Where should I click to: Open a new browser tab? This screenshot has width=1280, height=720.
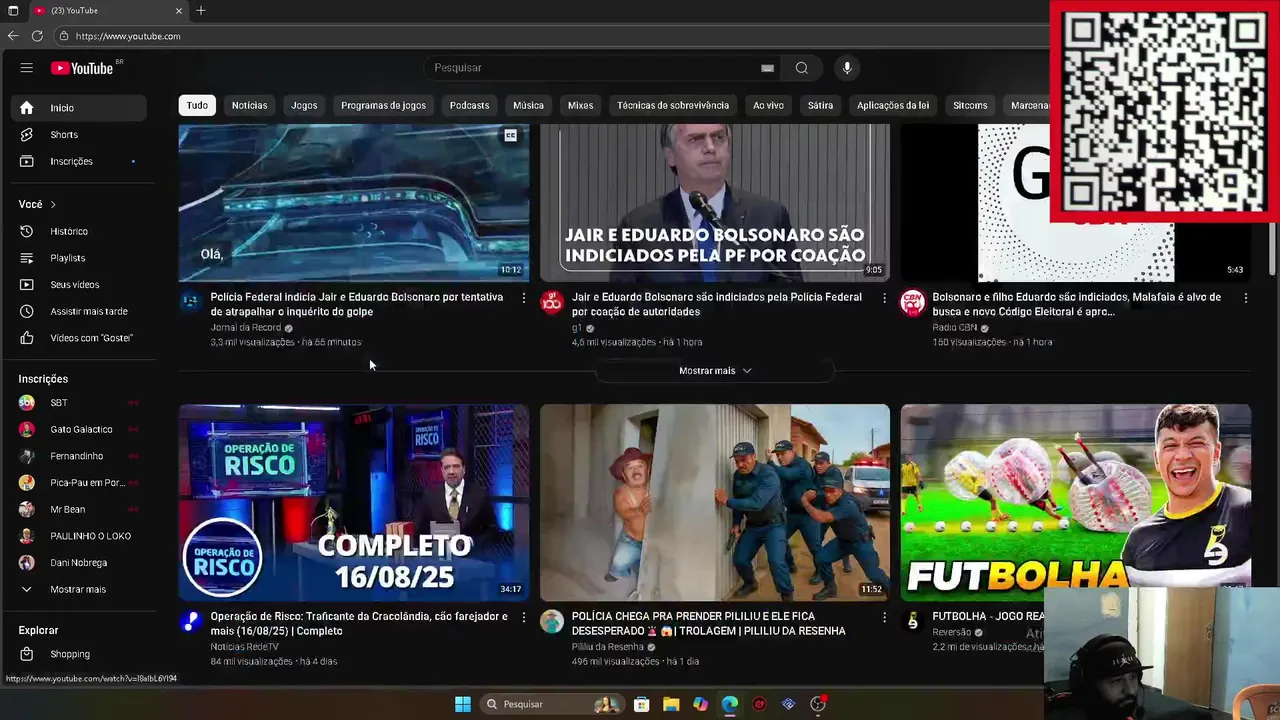[x=201, y=10]
